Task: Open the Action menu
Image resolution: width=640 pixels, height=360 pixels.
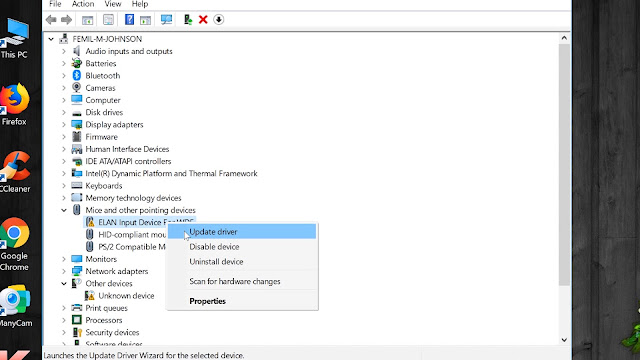Action: [x=83, y=4]
